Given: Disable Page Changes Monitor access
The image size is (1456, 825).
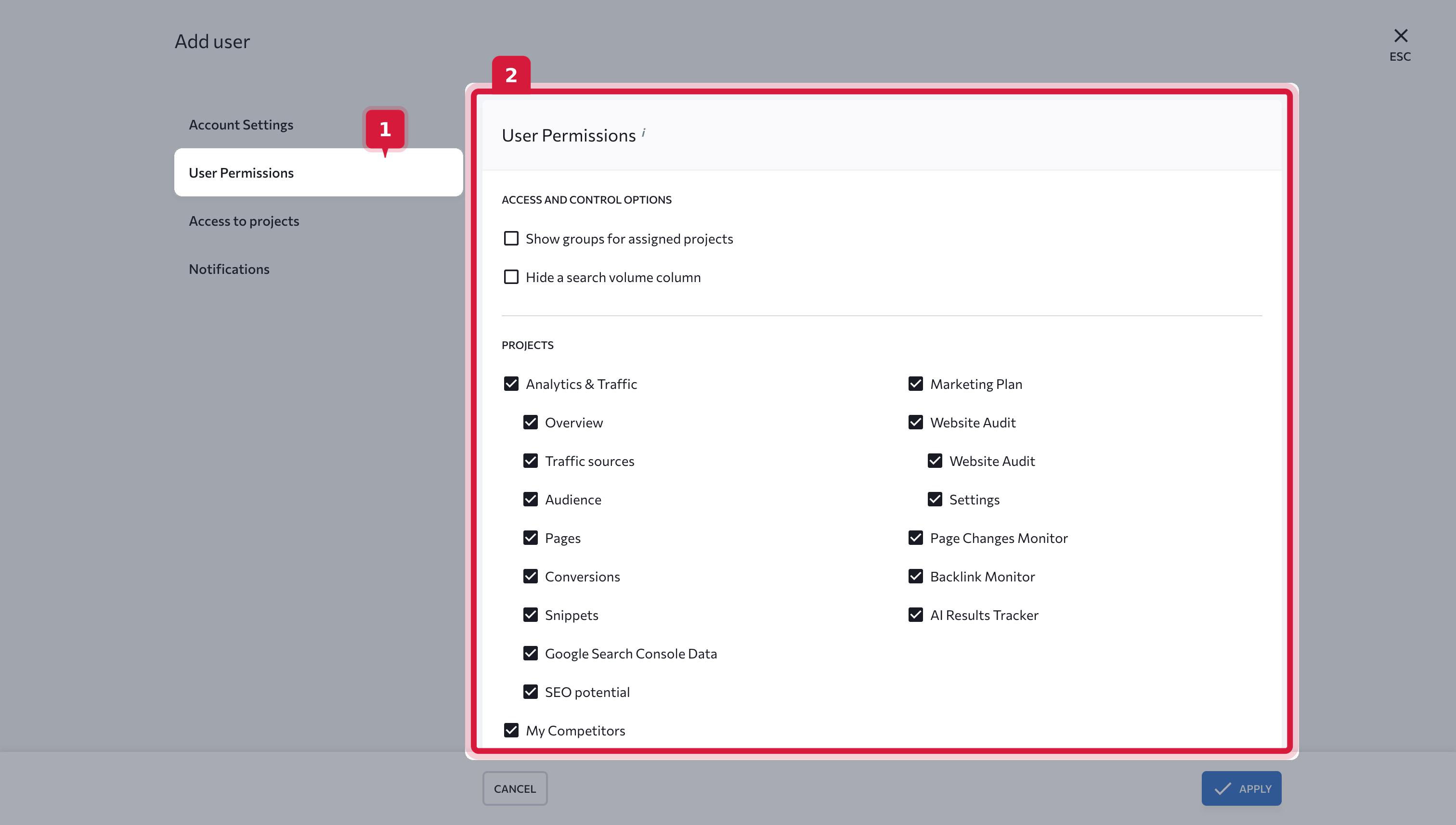Looking at the screenshot, I should tap(916, 538).
